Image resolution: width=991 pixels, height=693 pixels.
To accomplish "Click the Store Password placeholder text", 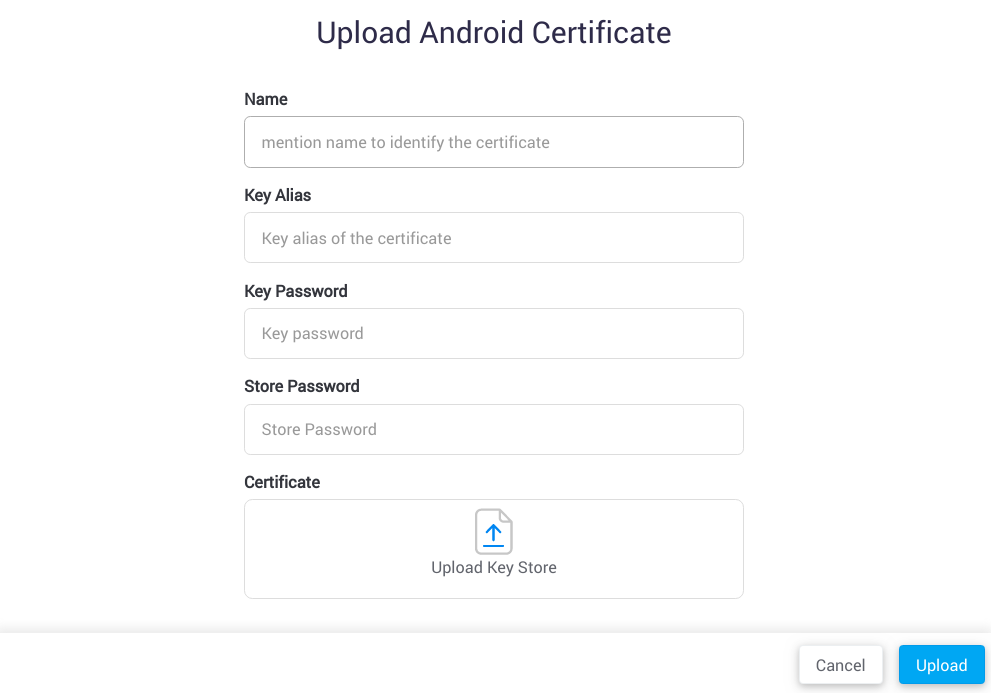I will [318, 429].
